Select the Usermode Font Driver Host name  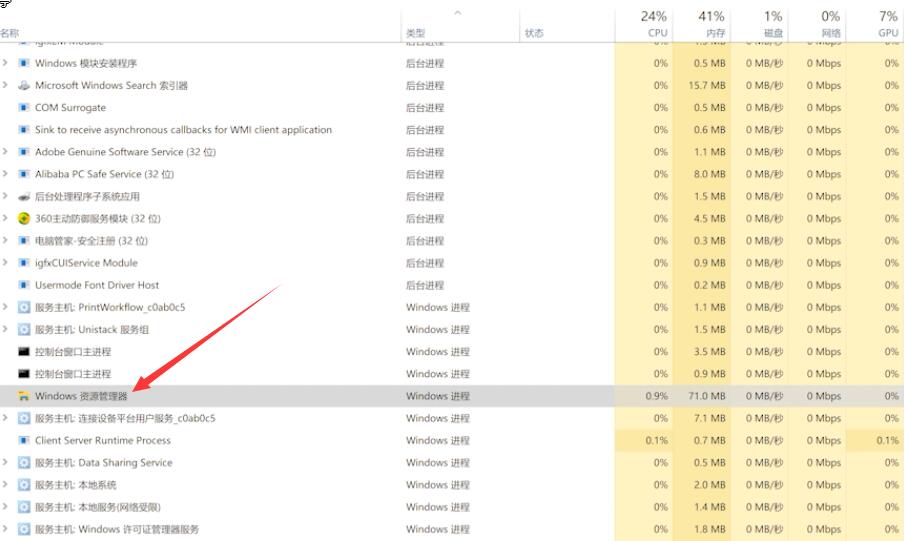point(97,285)
